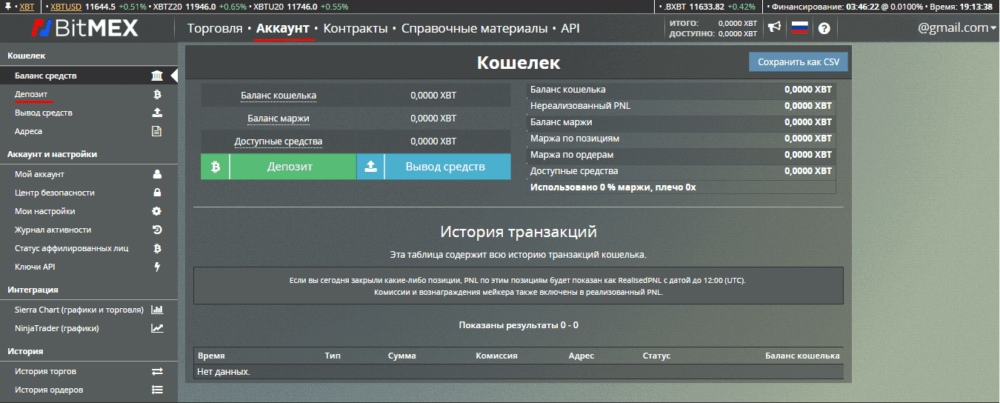Screen dimensions: 1000x403
Task: Open the help question mark icon
Action: click(x=824, y=28)
